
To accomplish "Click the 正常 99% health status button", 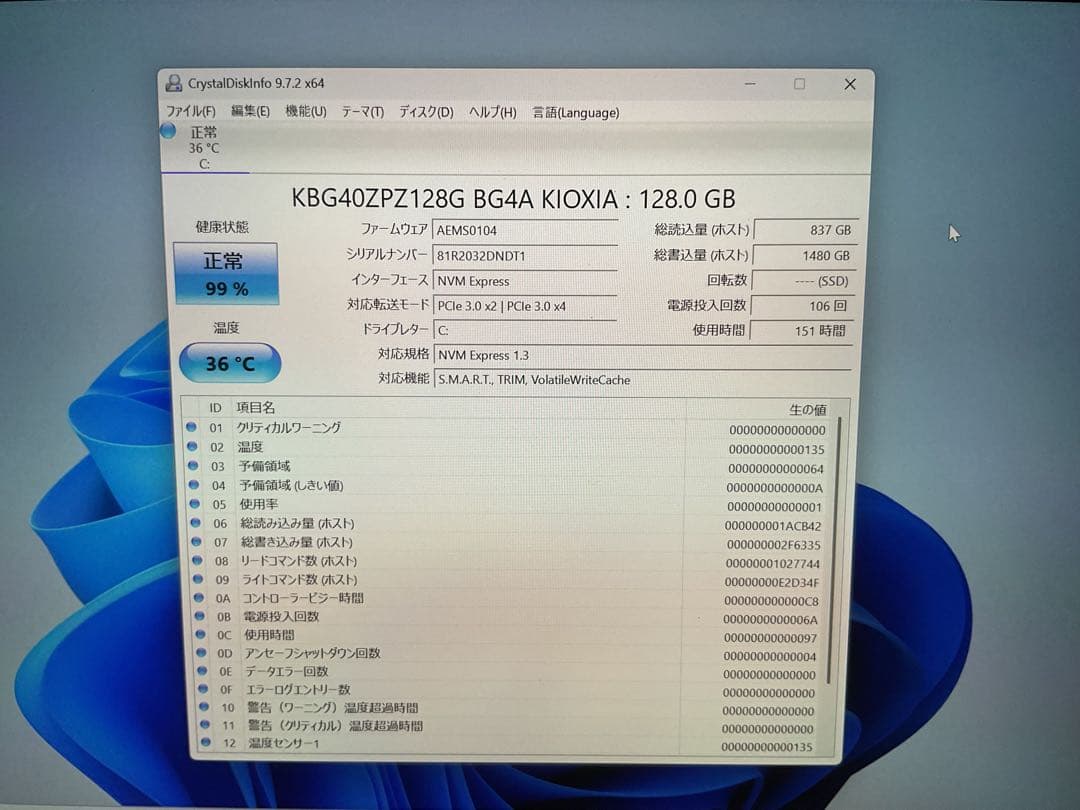I will point(226,274).
